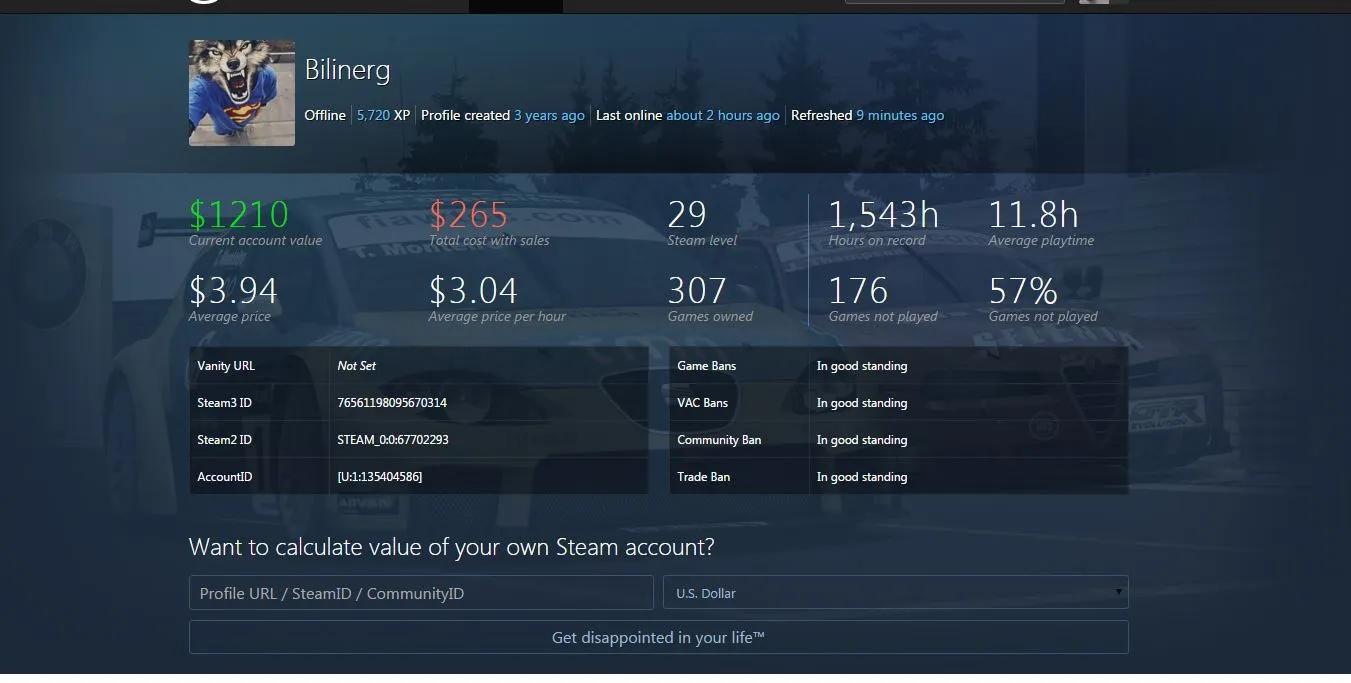The height and width of the screenshot is (683, 1351).
Task: Select the $1210 current account value
Action: pyautogui.click(x=239, y=214)
